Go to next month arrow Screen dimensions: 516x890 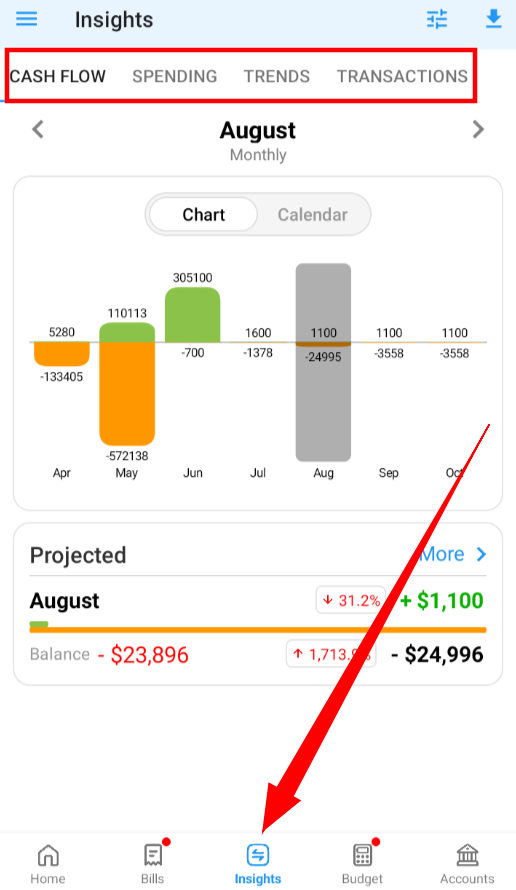(x=478, y=129)
